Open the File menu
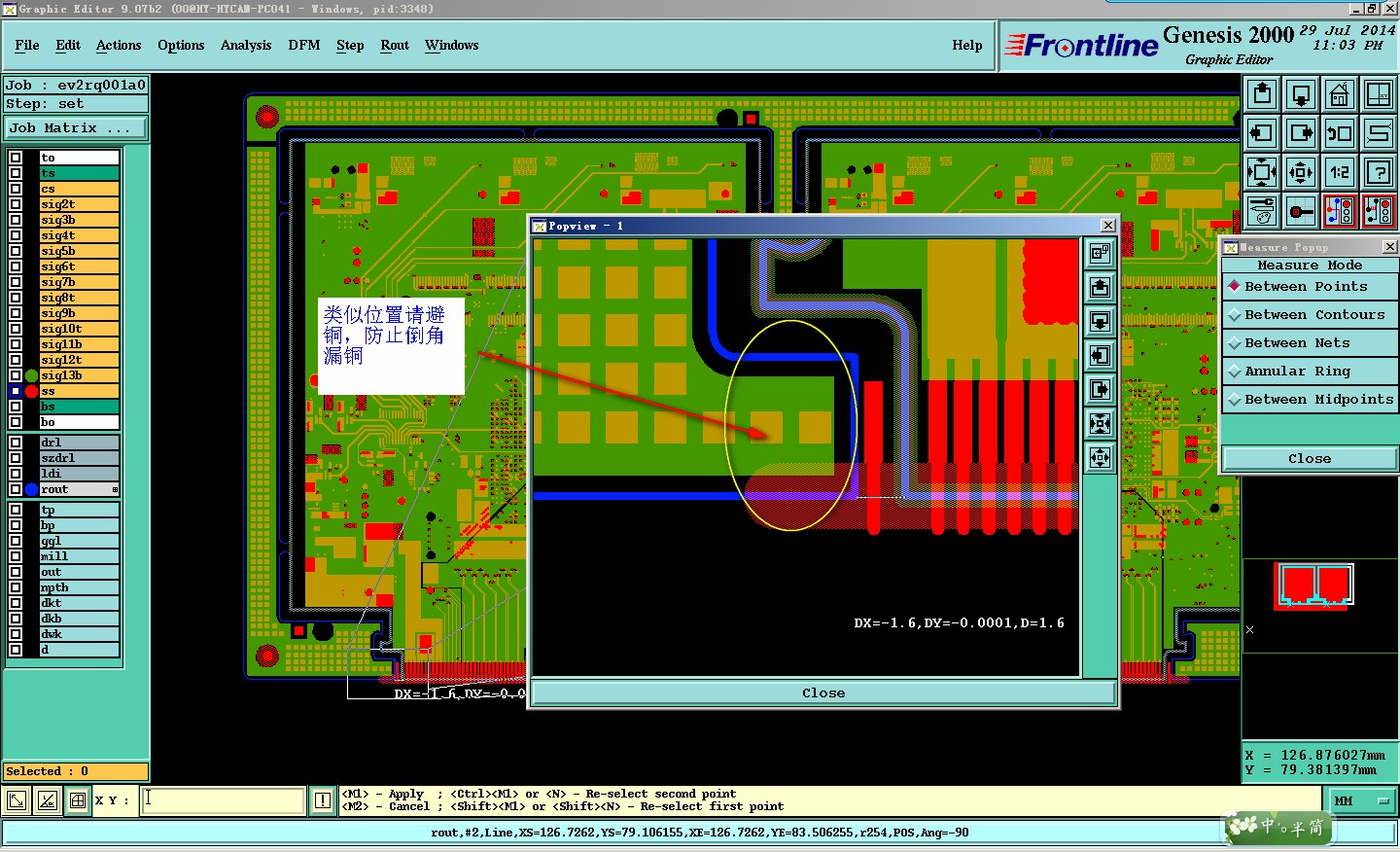The width and height of the screenshot is (1400, 852). click(x=27, y=45)
